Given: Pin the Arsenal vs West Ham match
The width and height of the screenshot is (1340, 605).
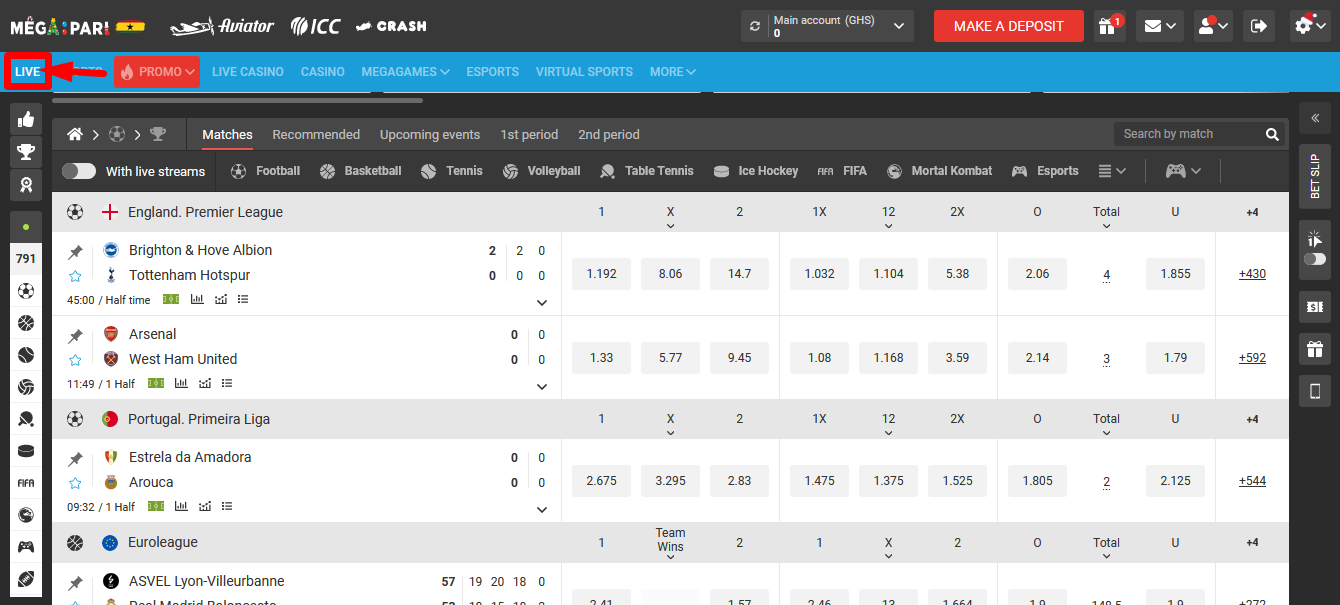Looking at the screenshot, I should pyautogui.click(x=76, y=334).
